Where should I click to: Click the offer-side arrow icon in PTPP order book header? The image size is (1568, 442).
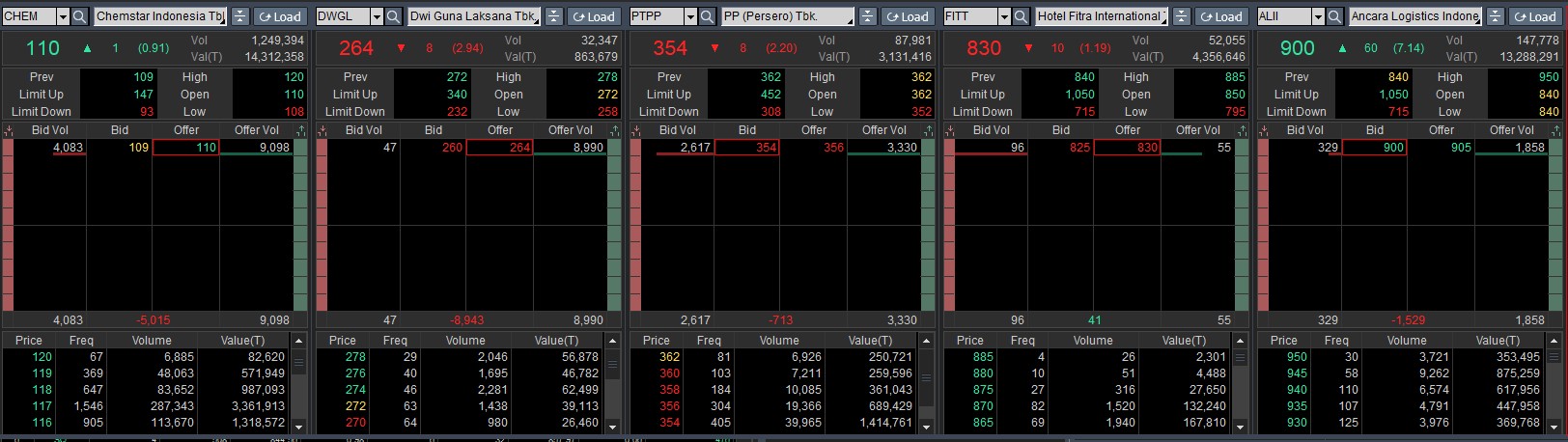[x=928, y=130]
